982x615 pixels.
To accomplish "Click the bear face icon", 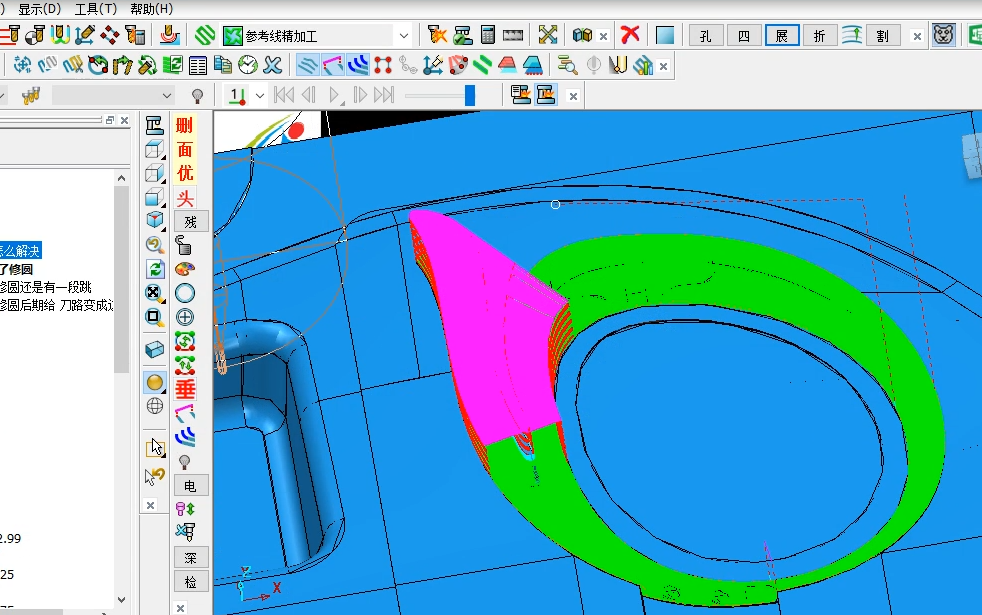I will click(x=943, y=35).
